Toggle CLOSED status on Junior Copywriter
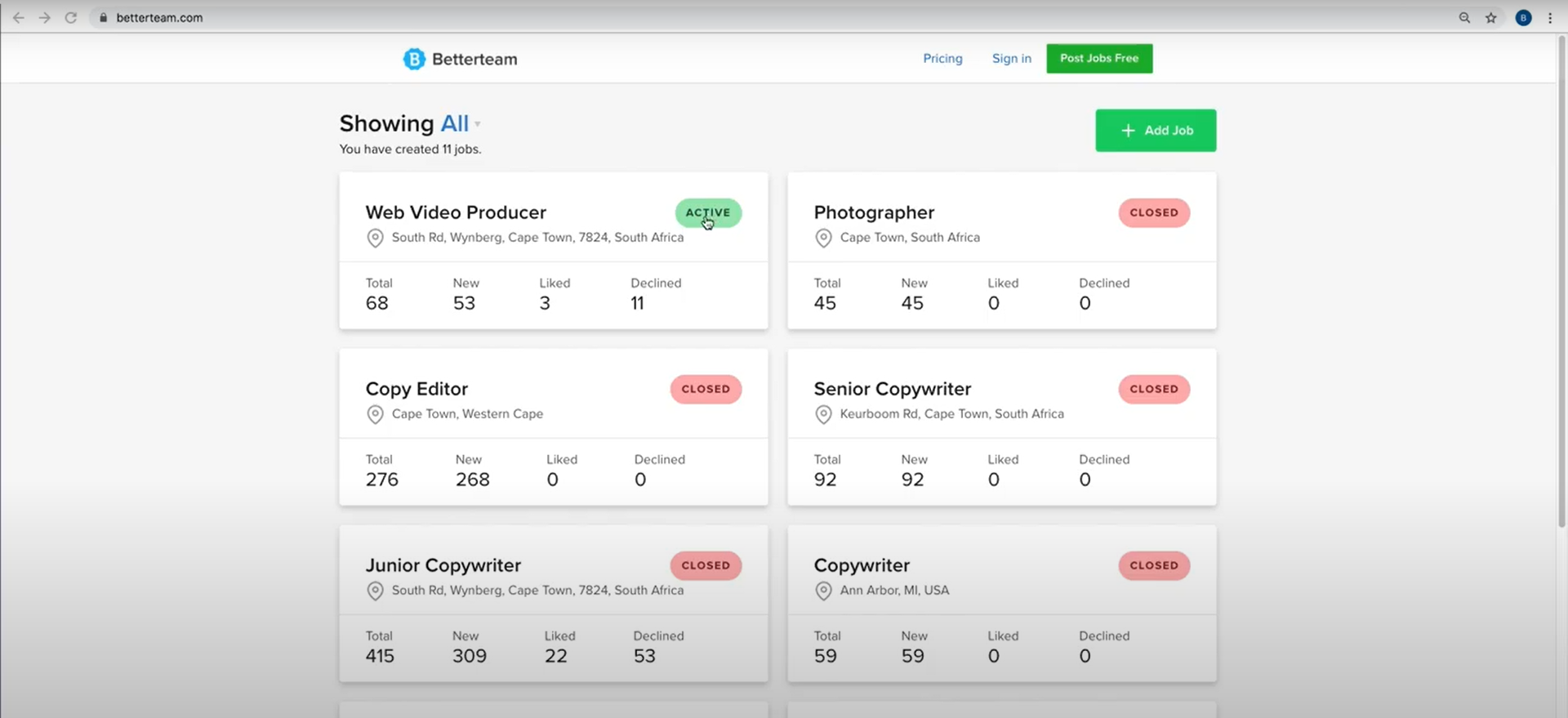Screen dimensions: 1568x718 pyautogui.click(x=706, y=565)
